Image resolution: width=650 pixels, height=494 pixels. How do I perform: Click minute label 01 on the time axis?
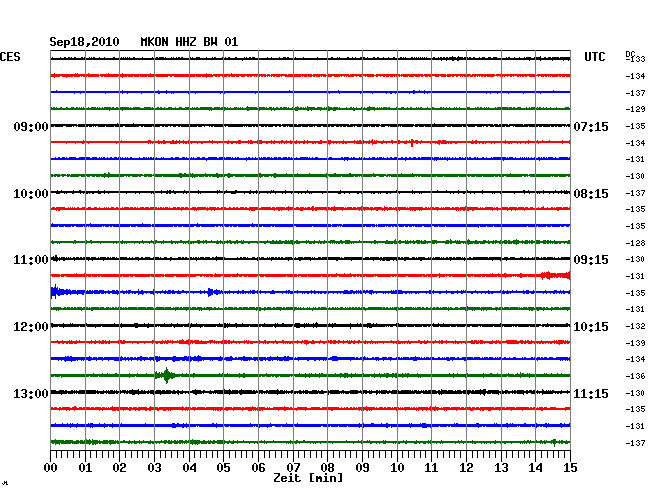click(85, 467)
